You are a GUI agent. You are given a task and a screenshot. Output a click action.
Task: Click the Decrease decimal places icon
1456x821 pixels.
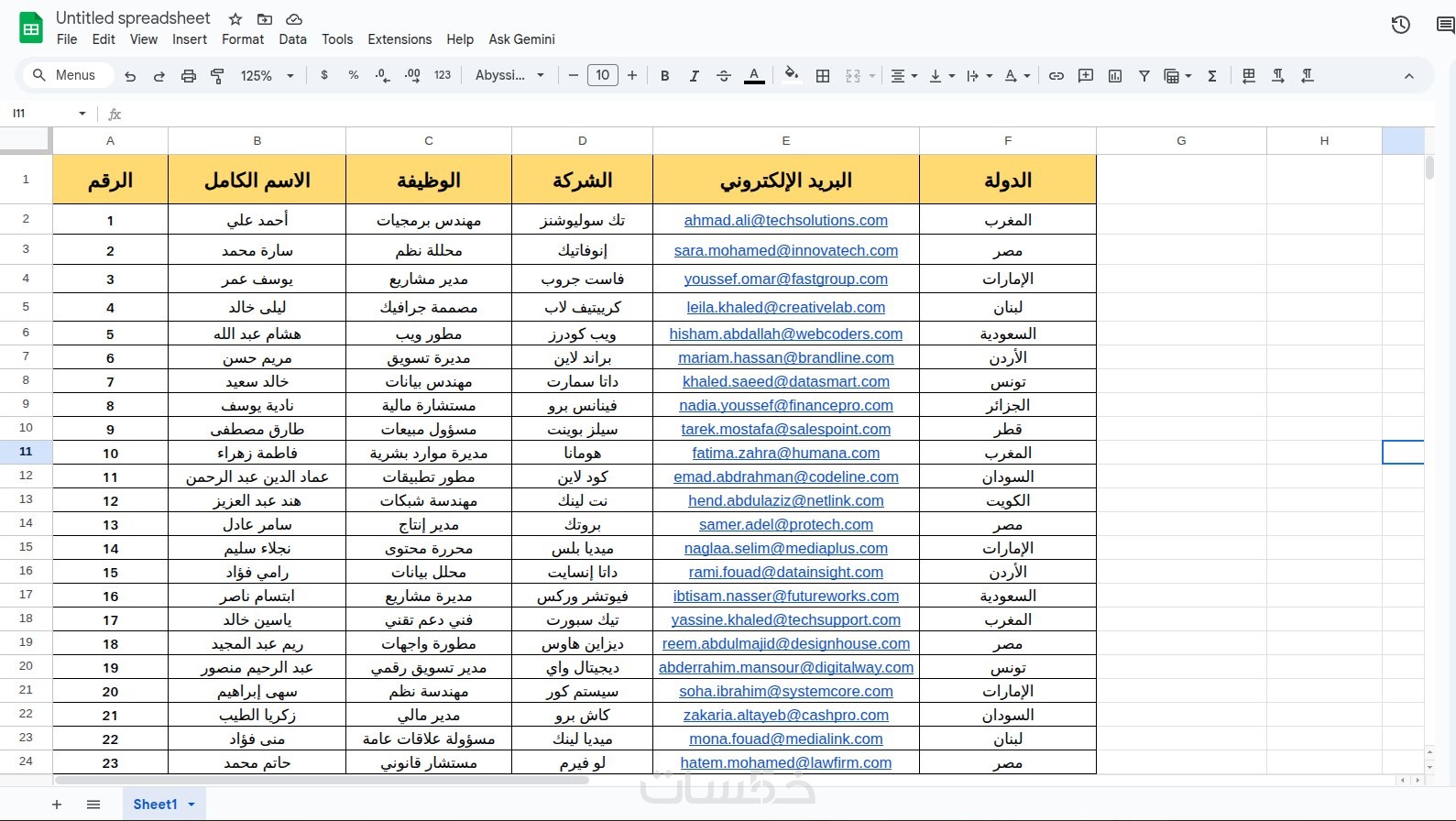[x=383, y=75]
